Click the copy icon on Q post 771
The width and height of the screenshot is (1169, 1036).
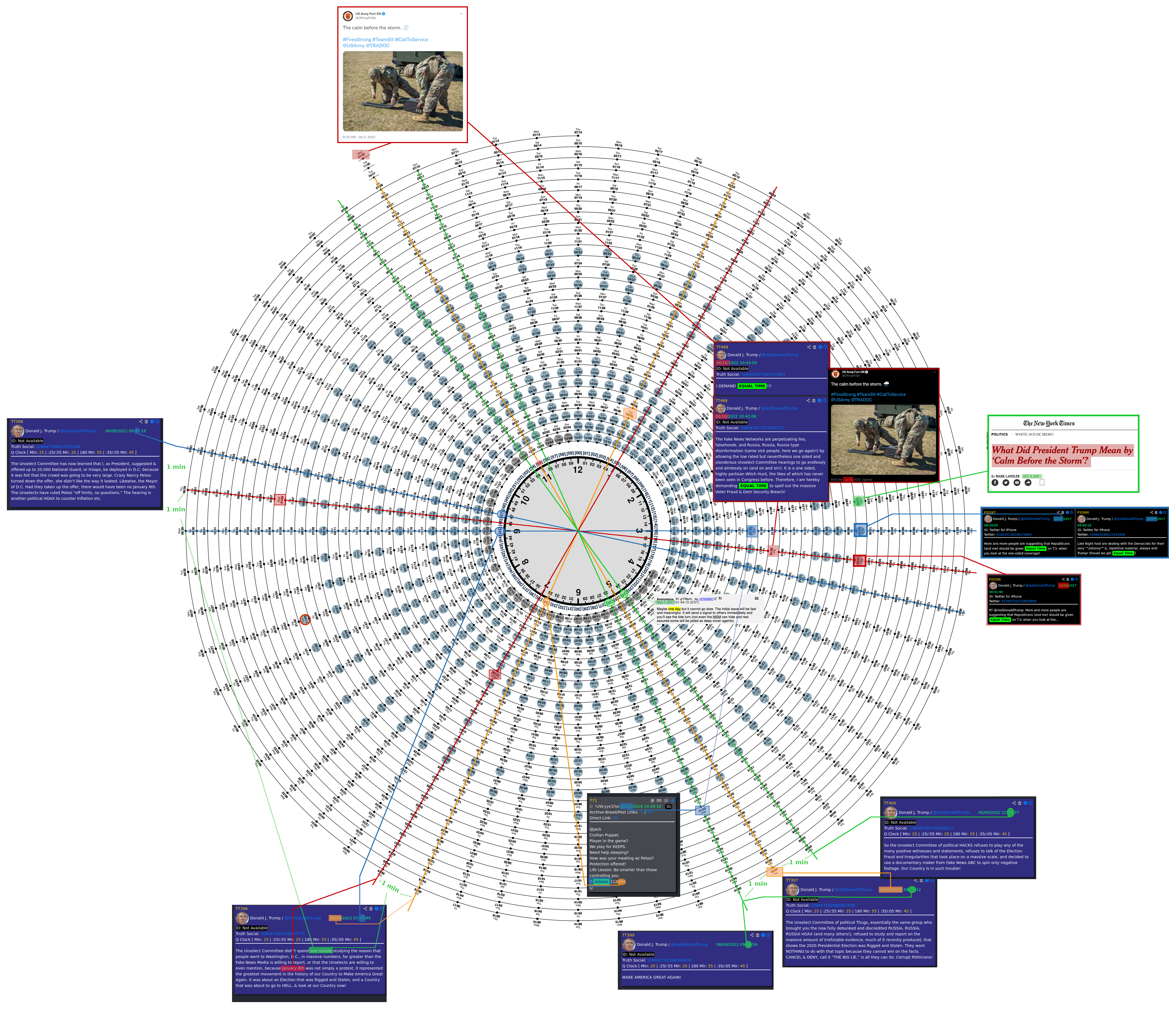click(x=653, y=801)
